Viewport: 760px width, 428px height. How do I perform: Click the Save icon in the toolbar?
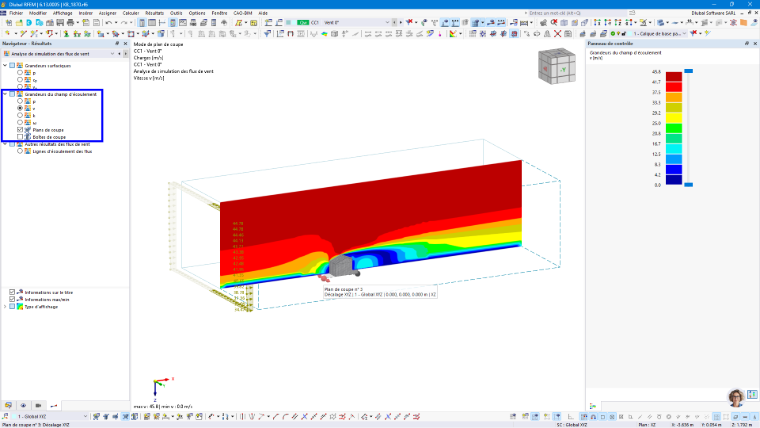60,23
